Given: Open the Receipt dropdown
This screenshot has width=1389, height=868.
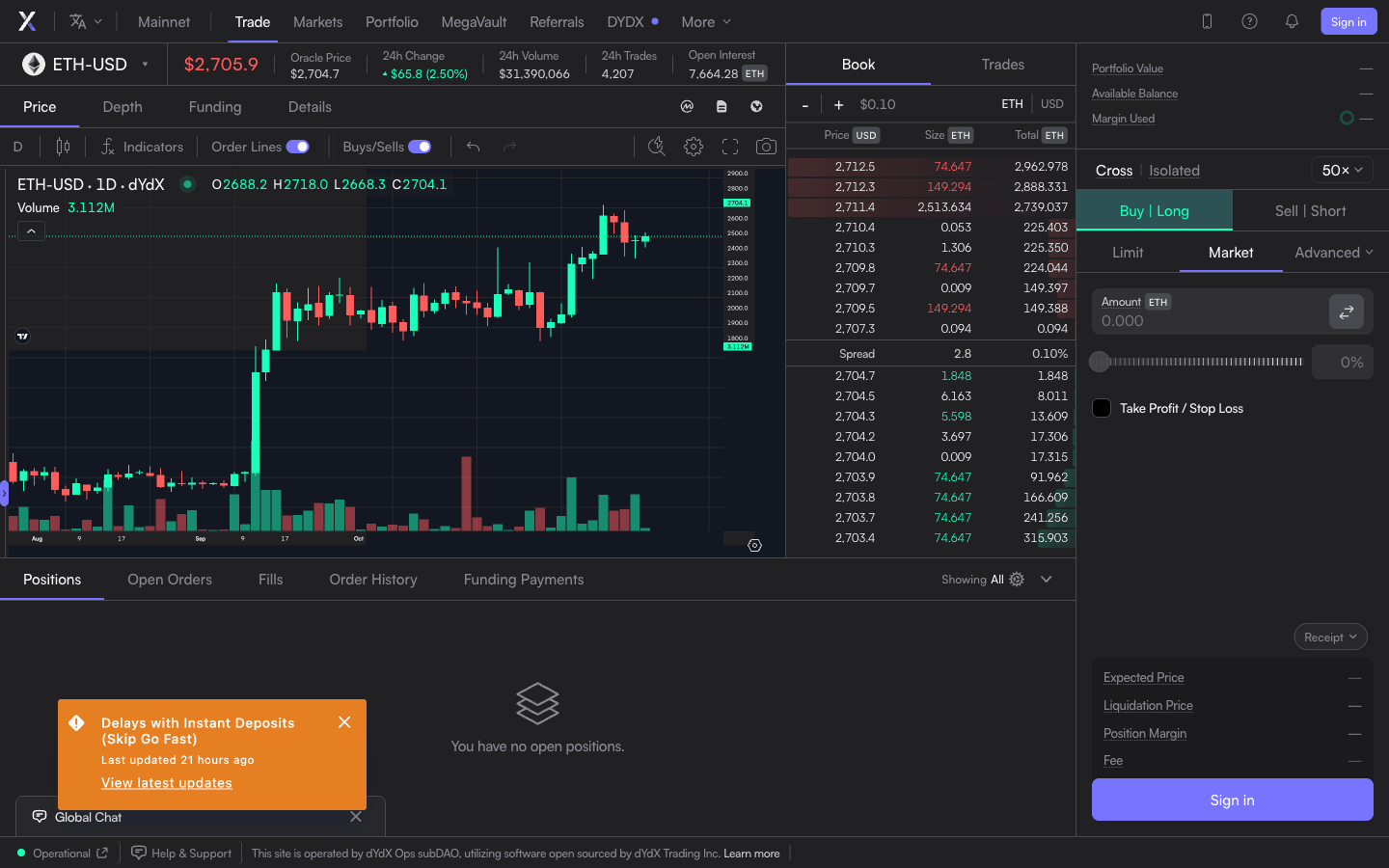Looking at the screenshot, I should [1330, 637].
